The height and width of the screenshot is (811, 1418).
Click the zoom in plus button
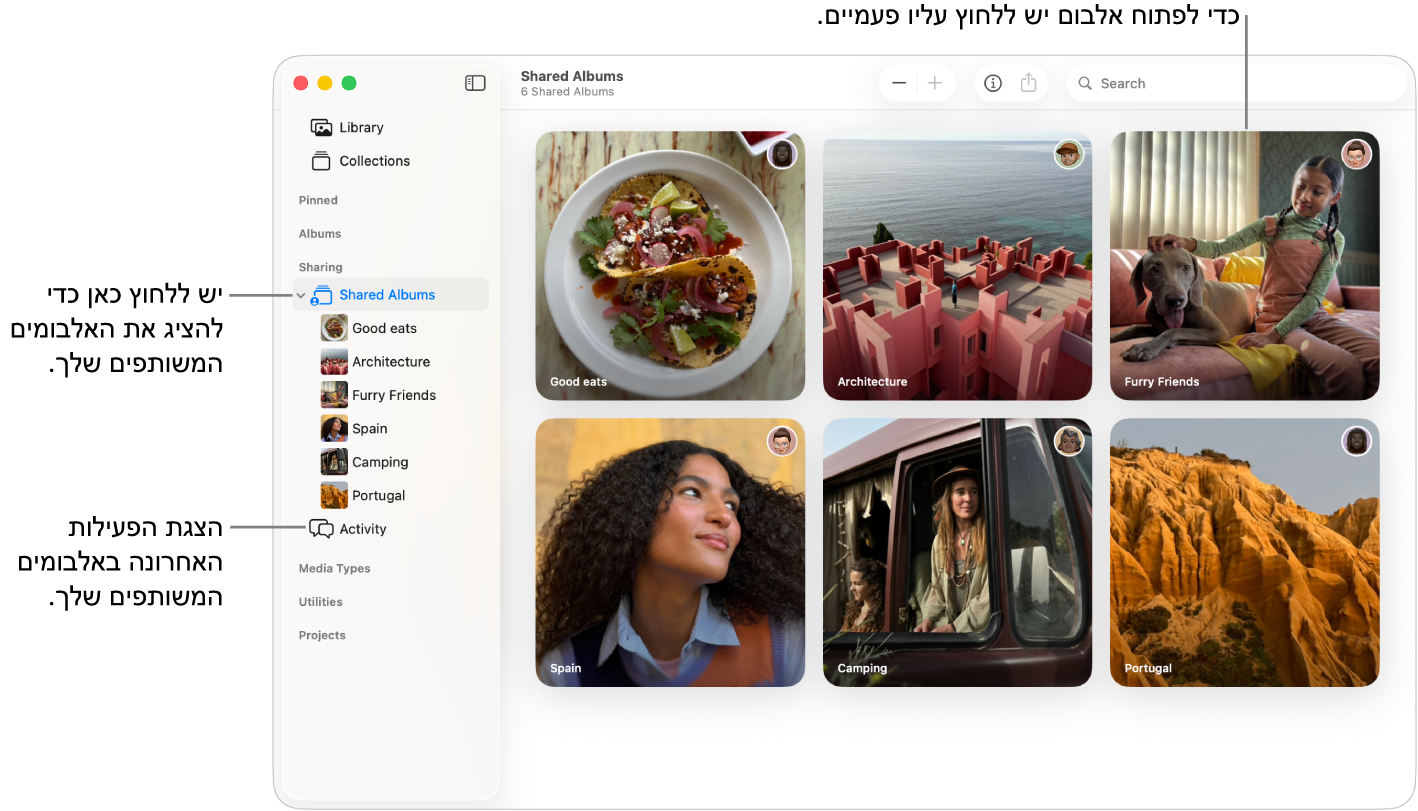(935, 83)
